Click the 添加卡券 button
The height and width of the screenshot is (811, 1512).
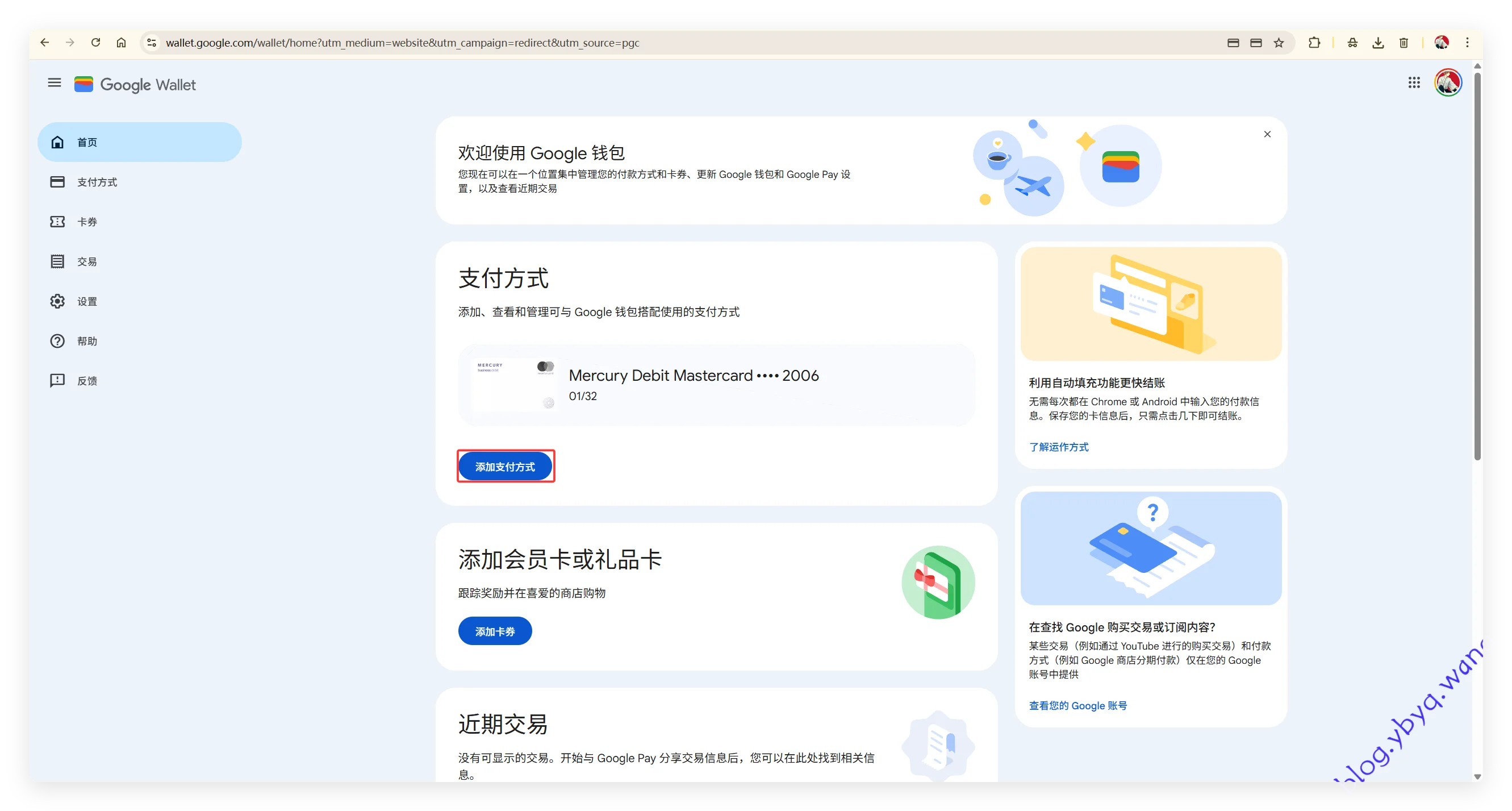click(495, 631)
